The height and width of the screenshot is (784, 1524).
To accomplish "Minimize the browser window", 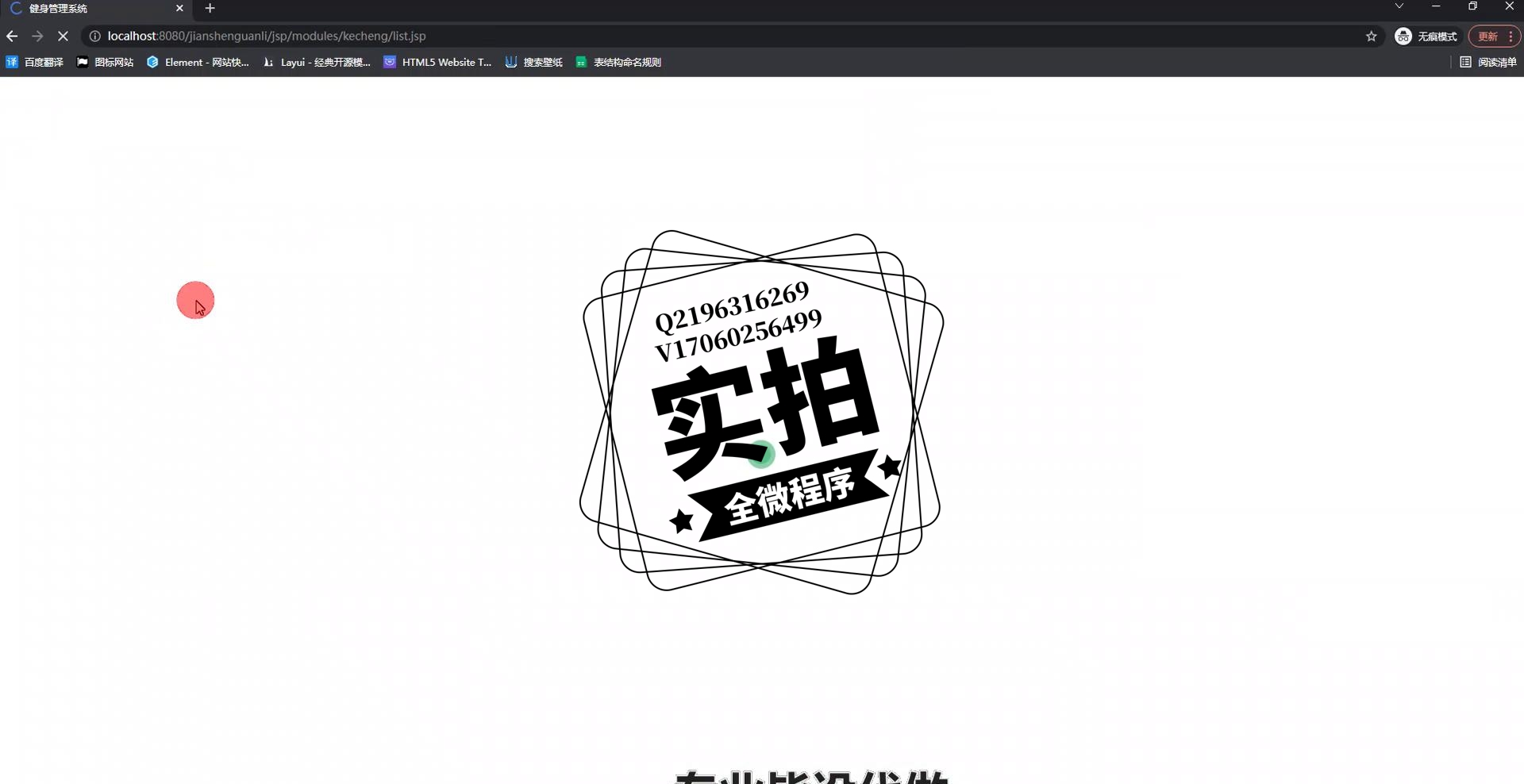I will click(1436, 6).
